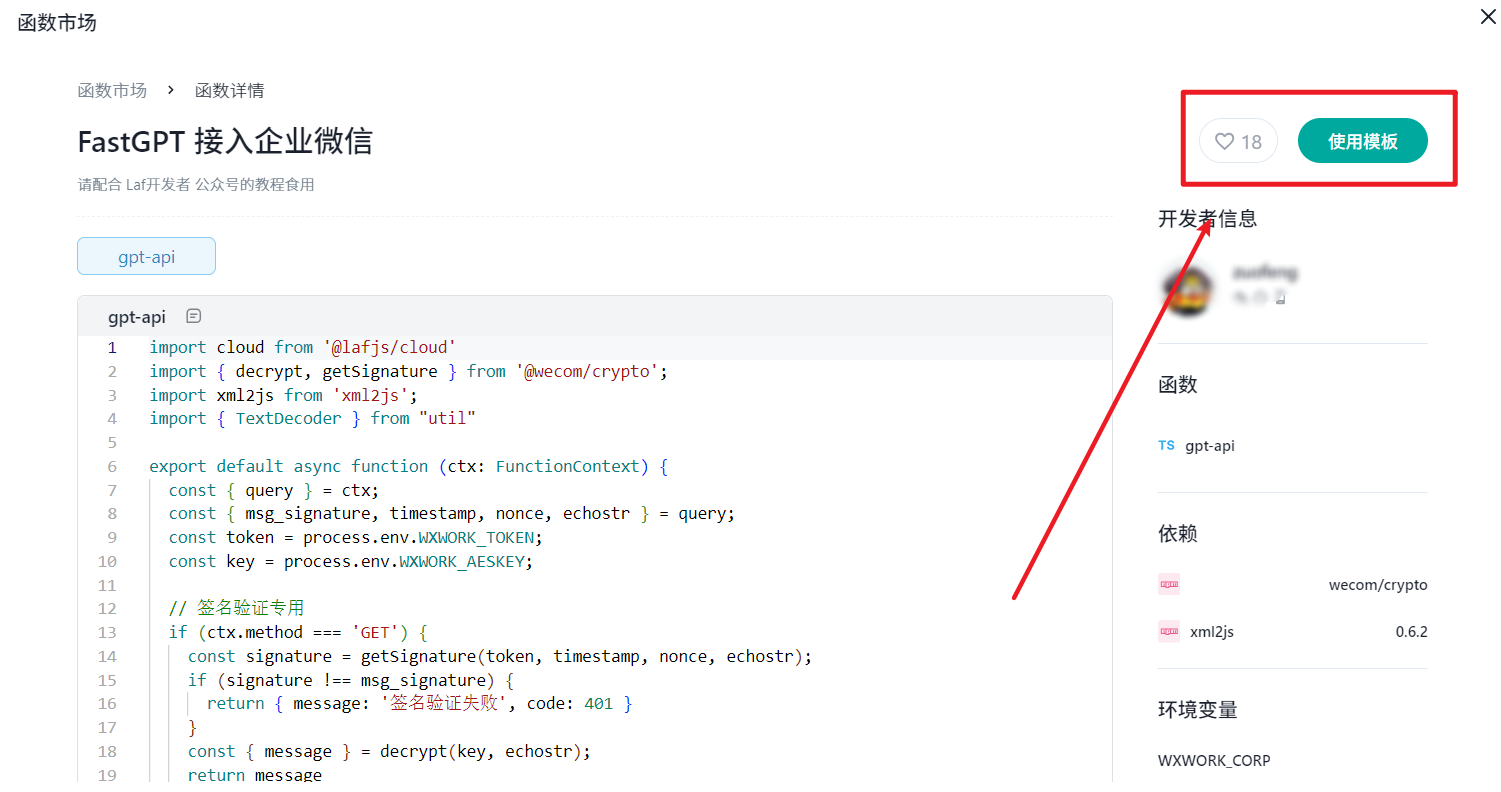Click the 使用模板 button

pos(1362,141)
